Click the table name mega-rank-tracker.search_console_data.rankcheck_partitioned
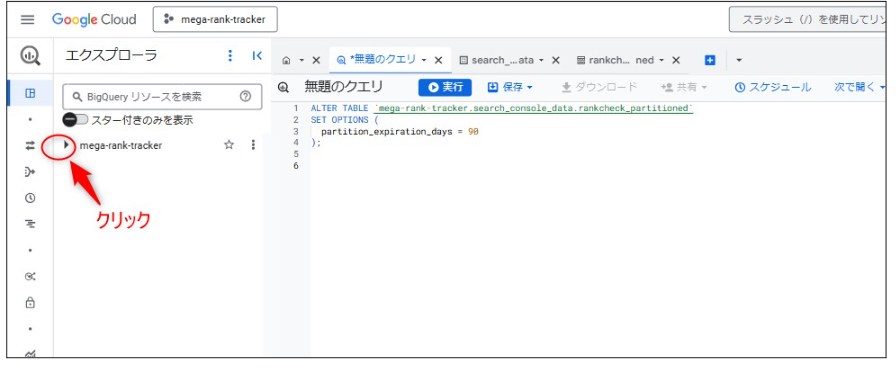Screen dimensions: 896x368 tap(534, 108)
